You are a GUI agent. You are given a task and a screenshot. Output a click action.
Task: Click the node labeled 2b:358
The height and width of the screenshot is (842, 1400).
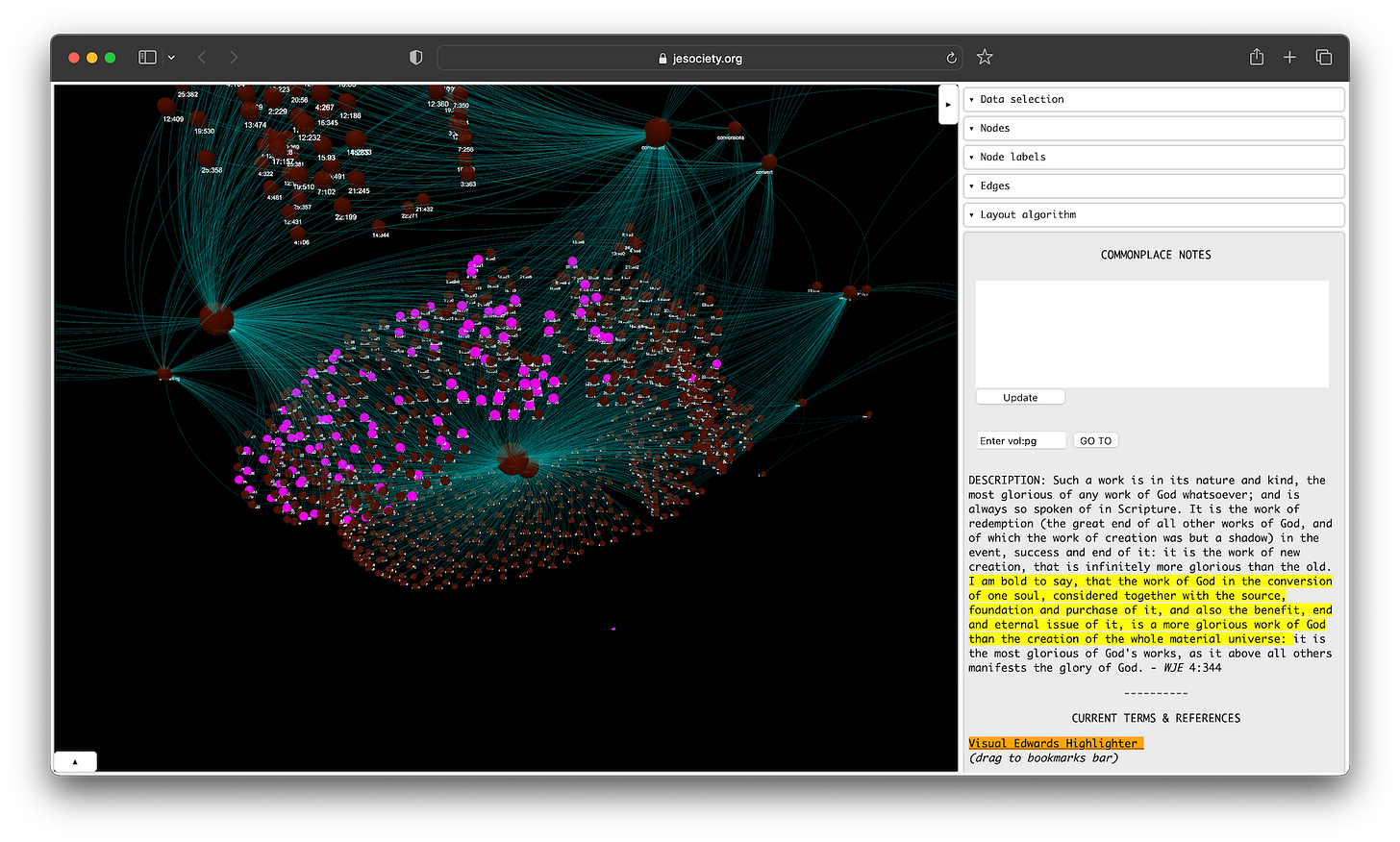coord(206,158)
